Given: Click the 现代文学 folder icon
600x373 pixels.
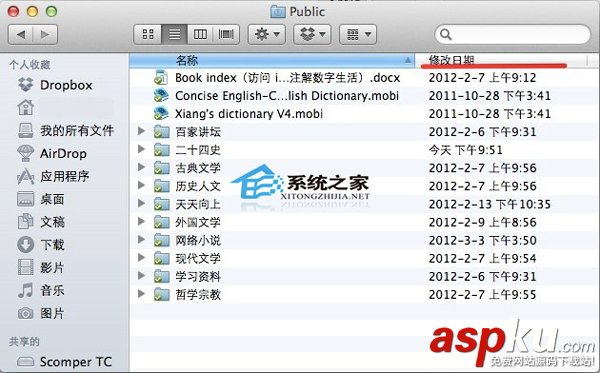Looking at the screenshot, I should 161,258.
